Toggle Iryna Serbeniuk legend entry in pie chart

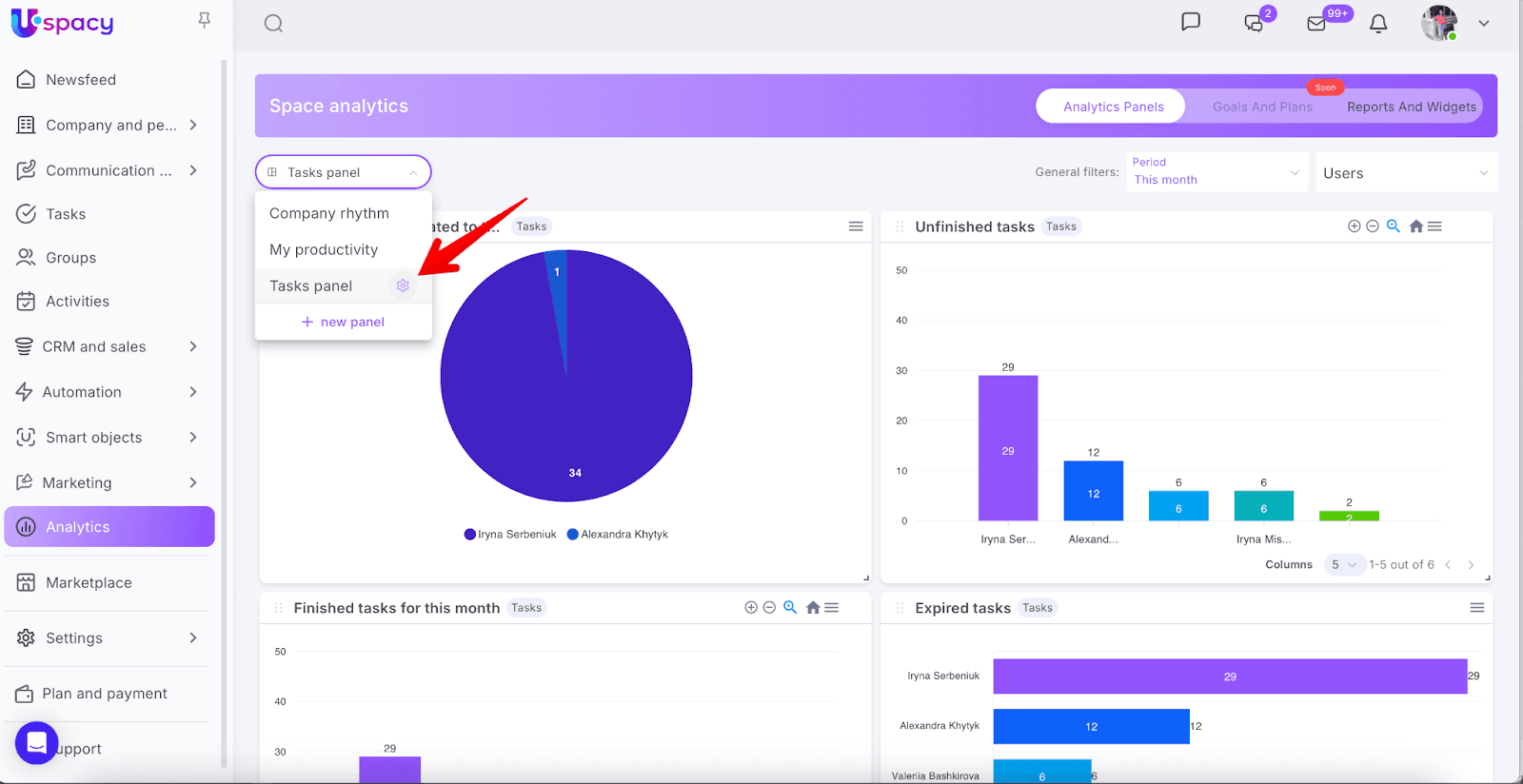click(x=510, y=535)
